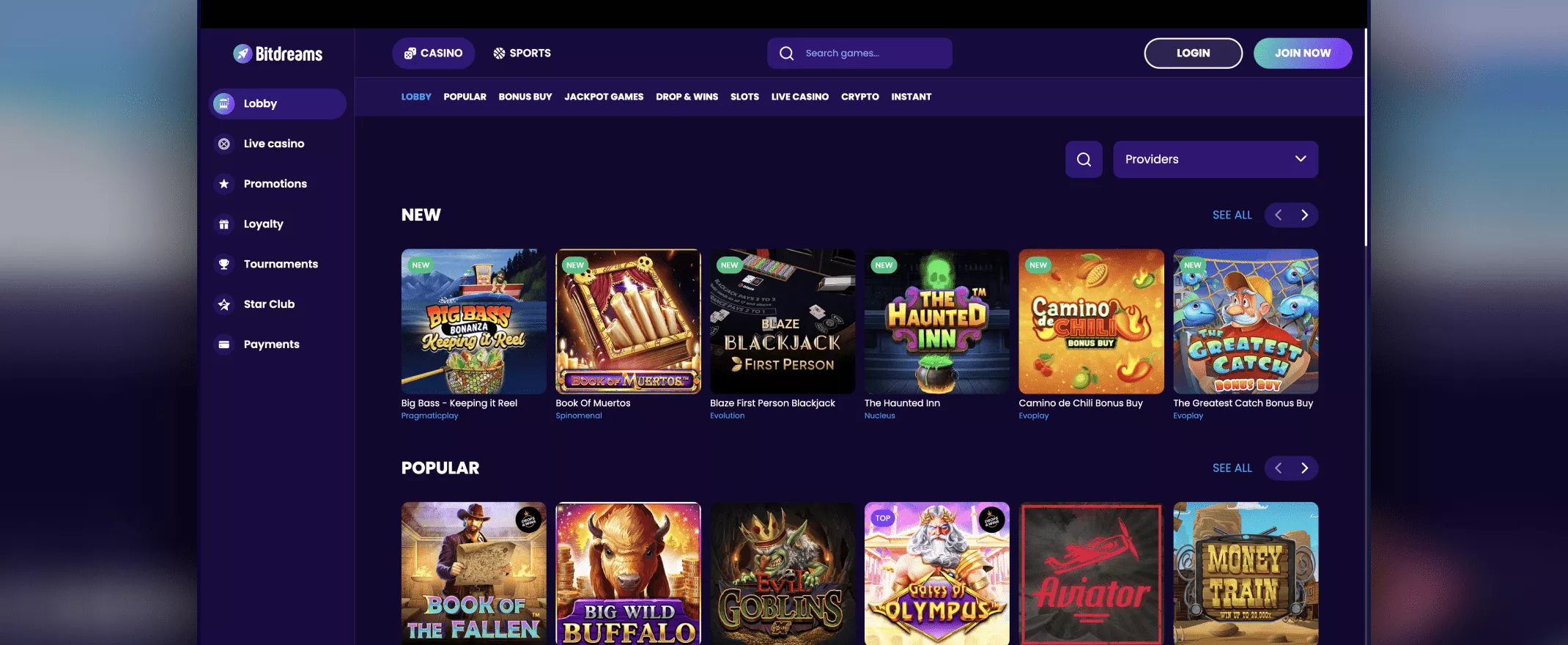Open Evil Goblins game thumbnail

tap(783, 574)
